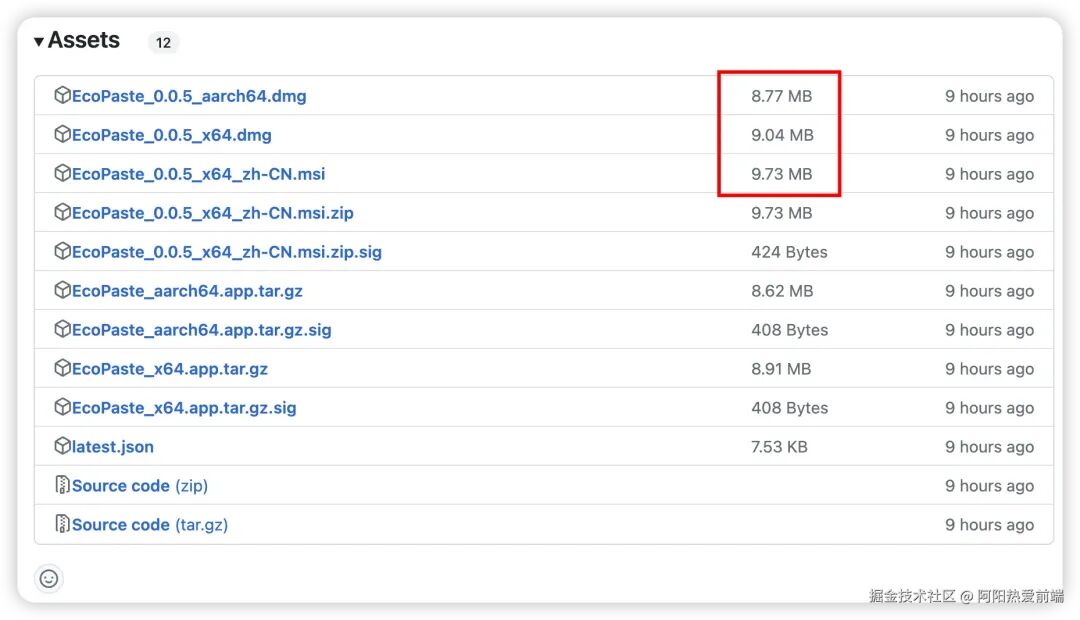The width and height of the screenshot is (1080, 620).
Task: Click the package icon beside EcoPaste_x64.app.tar.gz.sig
Action: point(62,407)
